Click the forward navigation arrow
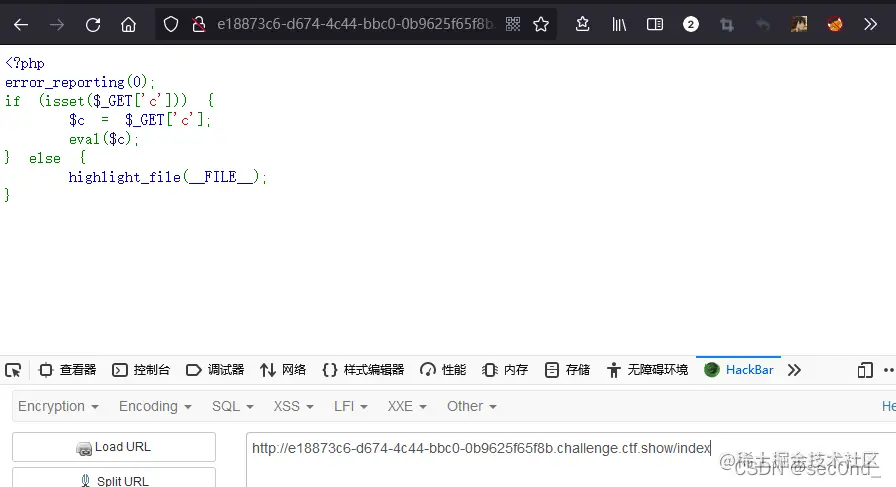Viewport: 896px width, 487px height. [x=57, y=25]
